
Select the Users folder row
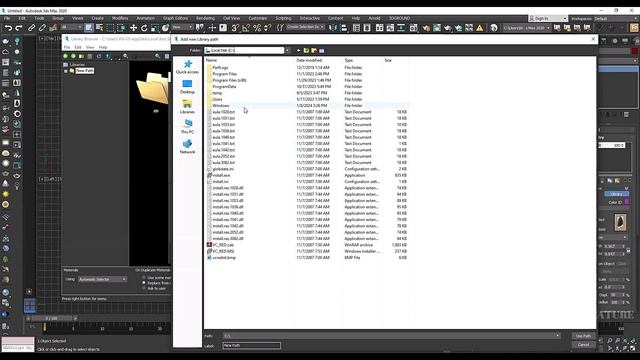pyautogui.click(x=307, y=99)
